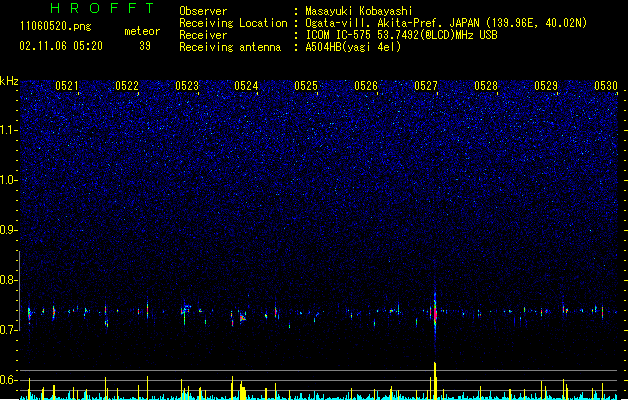The width and height of the screenshot is (629, 400).
Task: Click the meteor count 39
Action: [145, 46]
